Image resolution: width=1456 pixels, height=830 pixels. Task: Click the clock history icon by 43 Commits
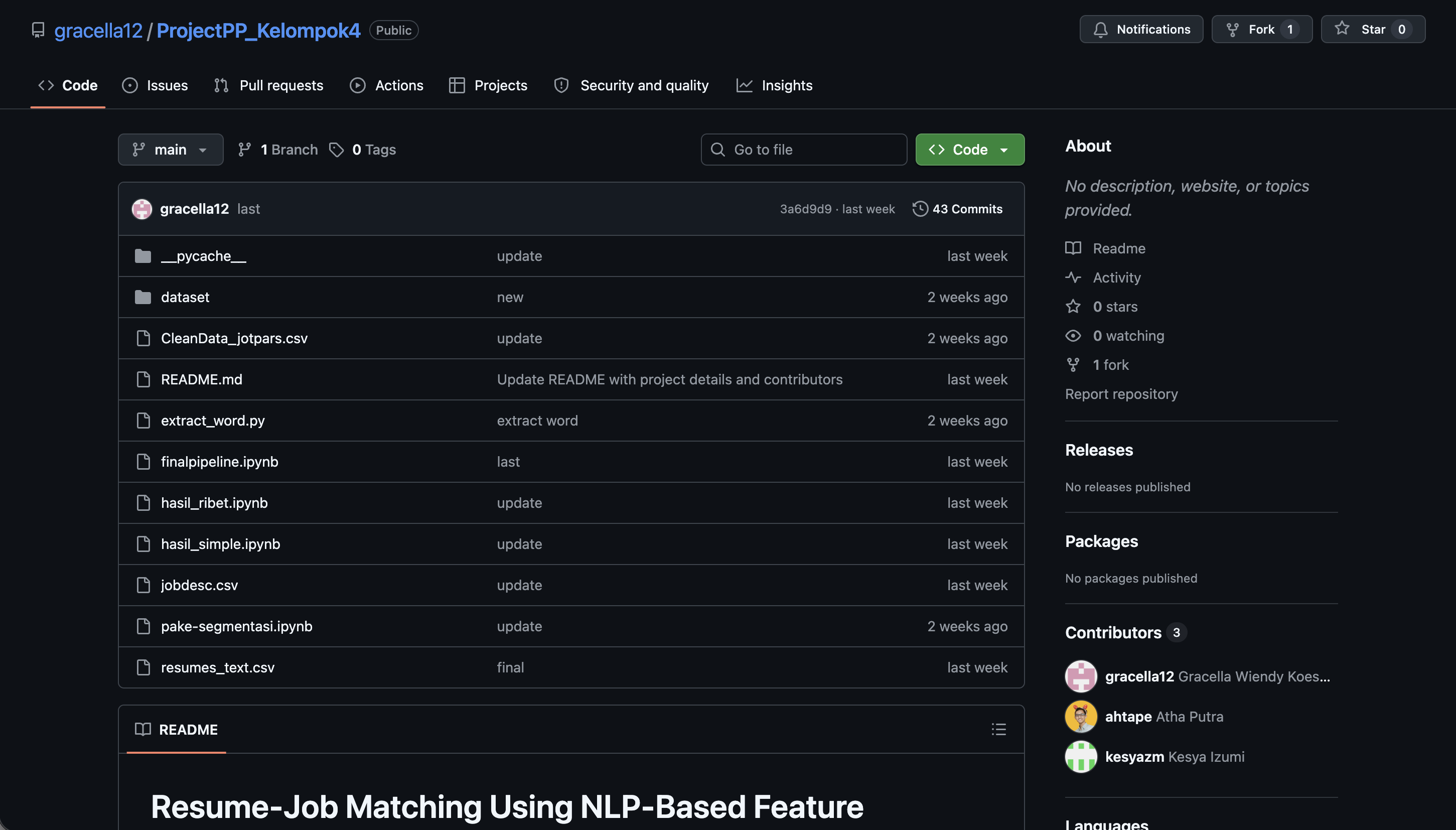(920, 209)
